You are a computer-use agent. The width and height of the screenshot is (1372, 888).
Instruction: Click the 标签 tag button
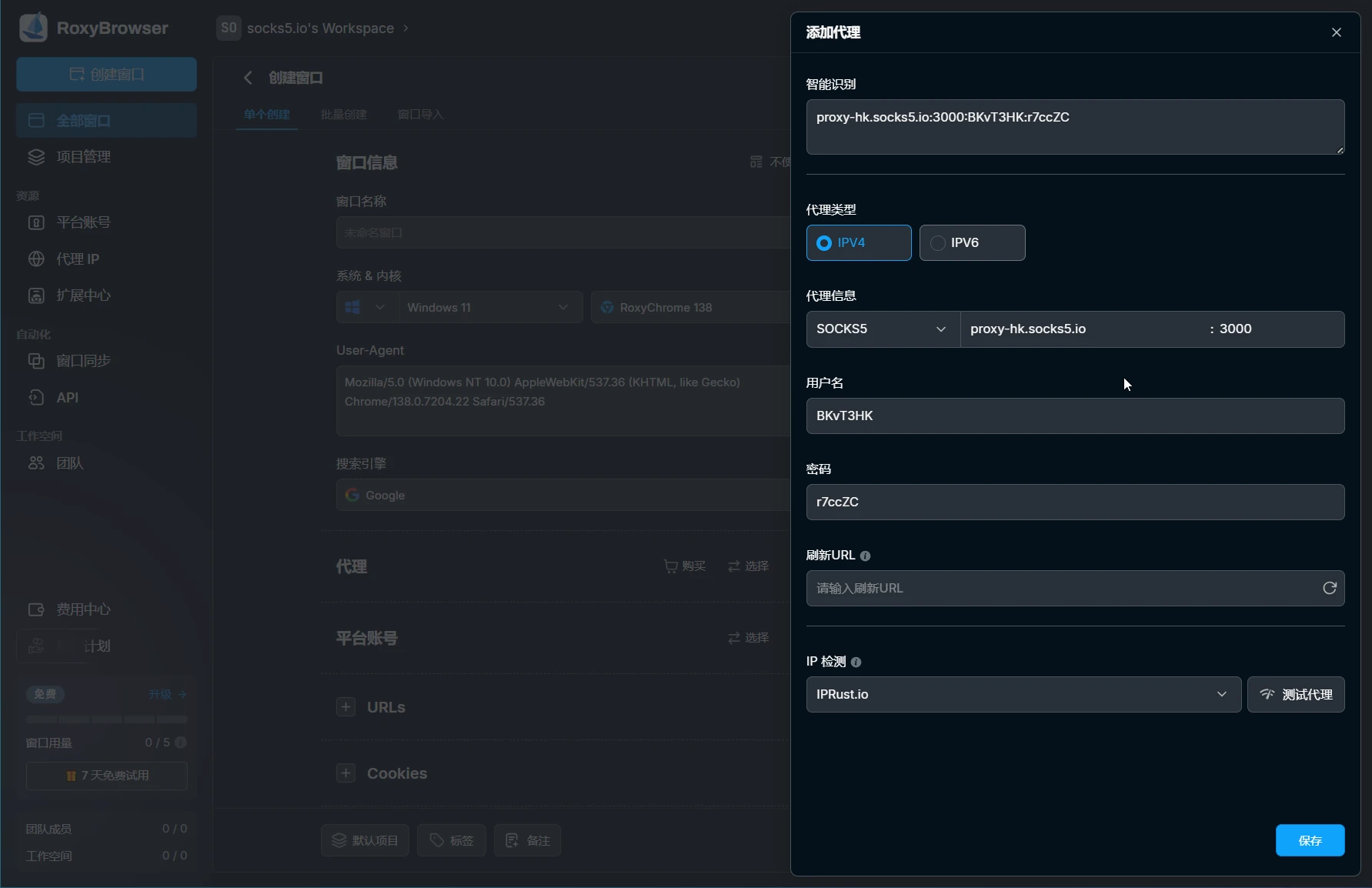pos(452,840)
